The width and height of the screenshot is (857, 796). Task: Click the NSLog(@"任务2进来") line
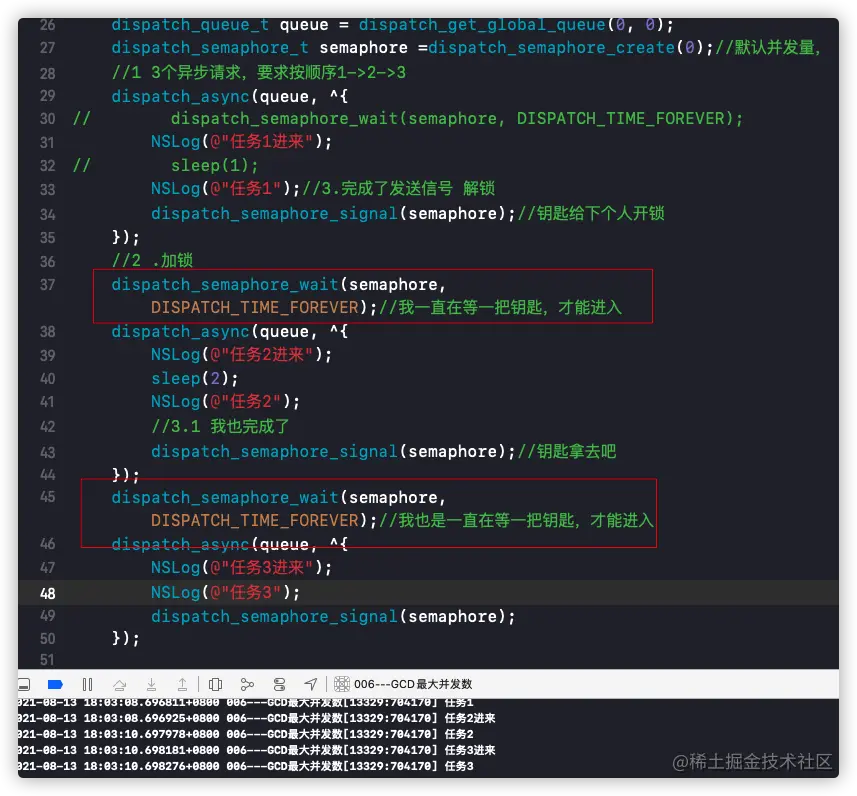coord(242,355)
